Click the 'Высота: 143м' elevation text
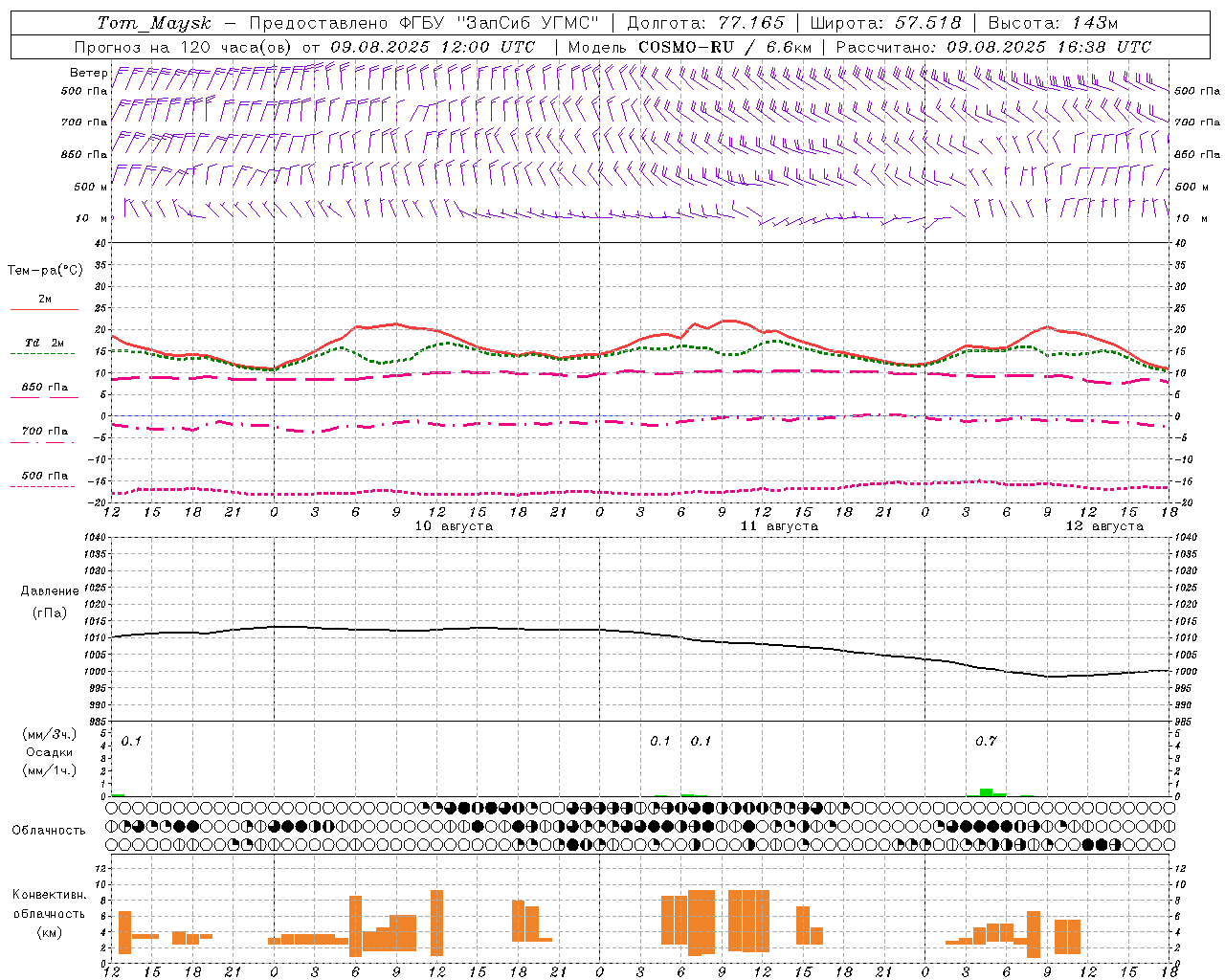This screenshot has width=1225, height=980. (x=1053, y=23)
